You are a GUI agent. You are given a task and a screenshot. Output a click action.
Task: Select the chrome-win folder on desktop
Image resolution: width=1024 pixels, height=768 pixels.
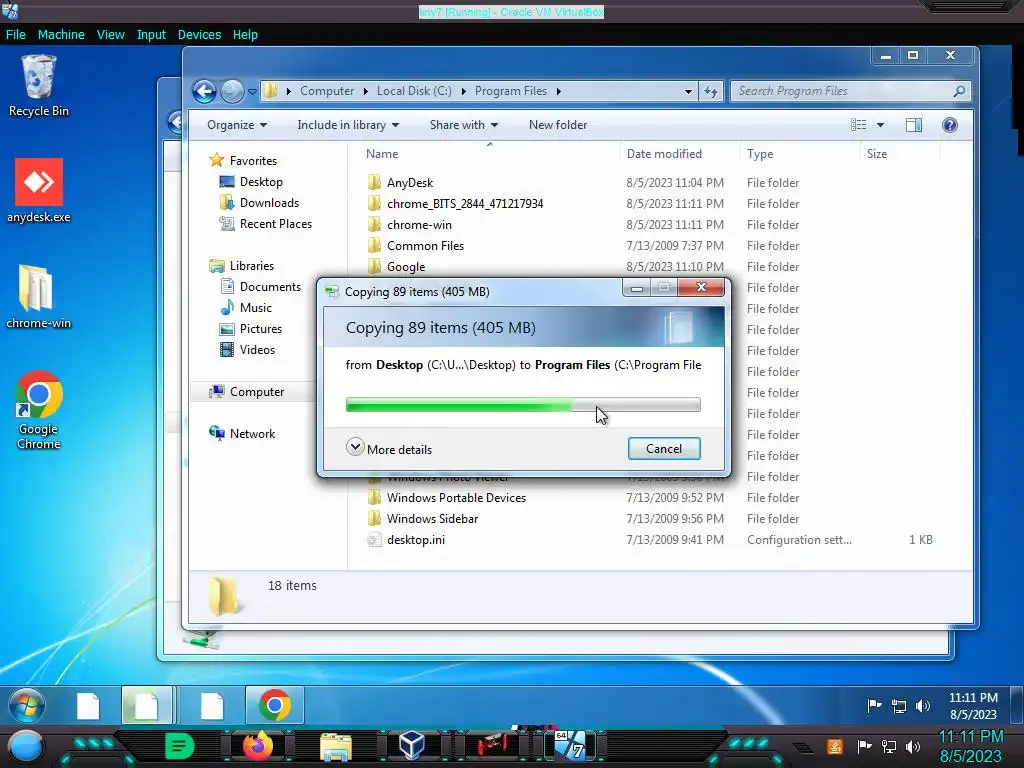point(39,296)
